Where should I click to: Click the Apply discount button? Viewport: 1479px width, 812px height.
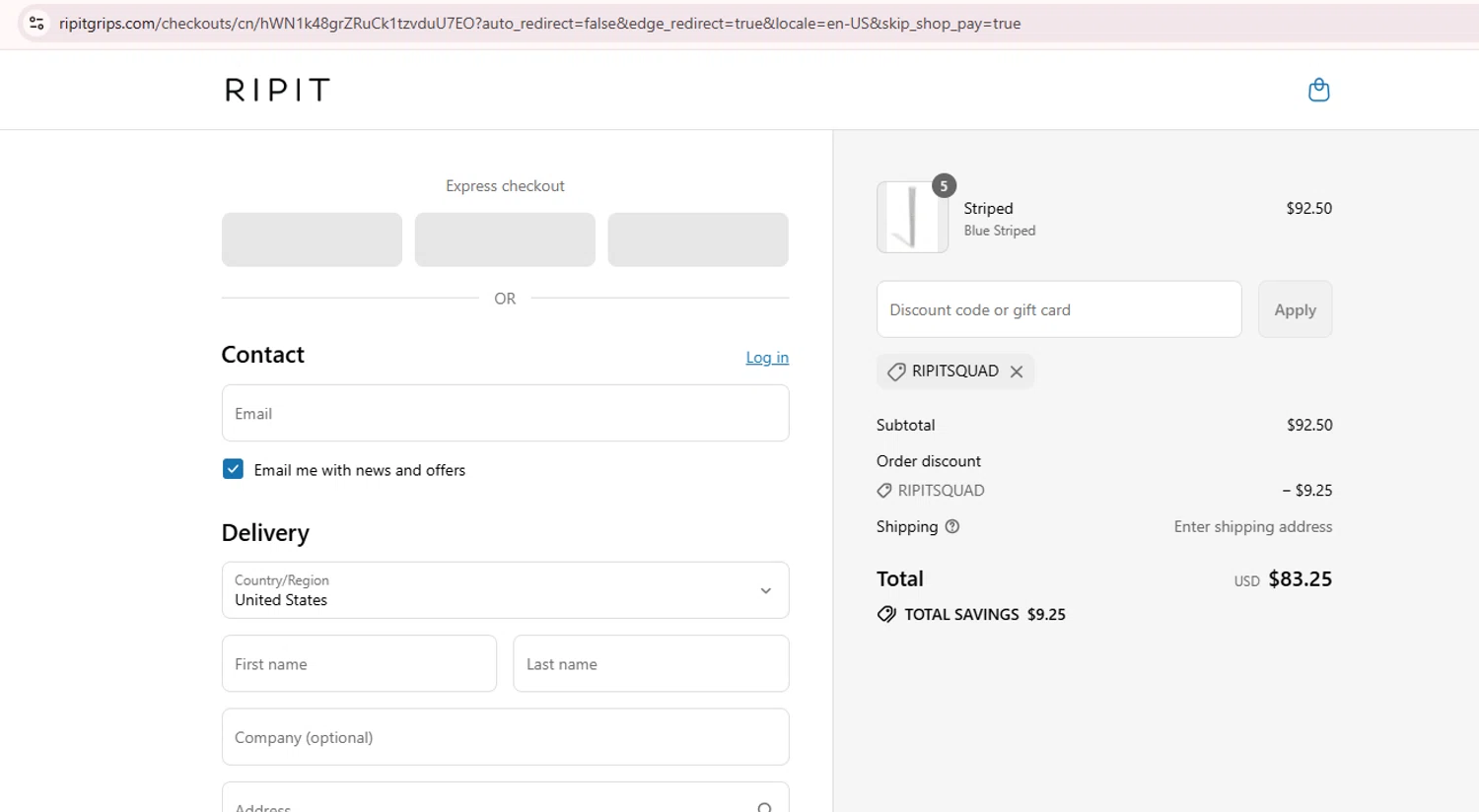coord(1295,309)
